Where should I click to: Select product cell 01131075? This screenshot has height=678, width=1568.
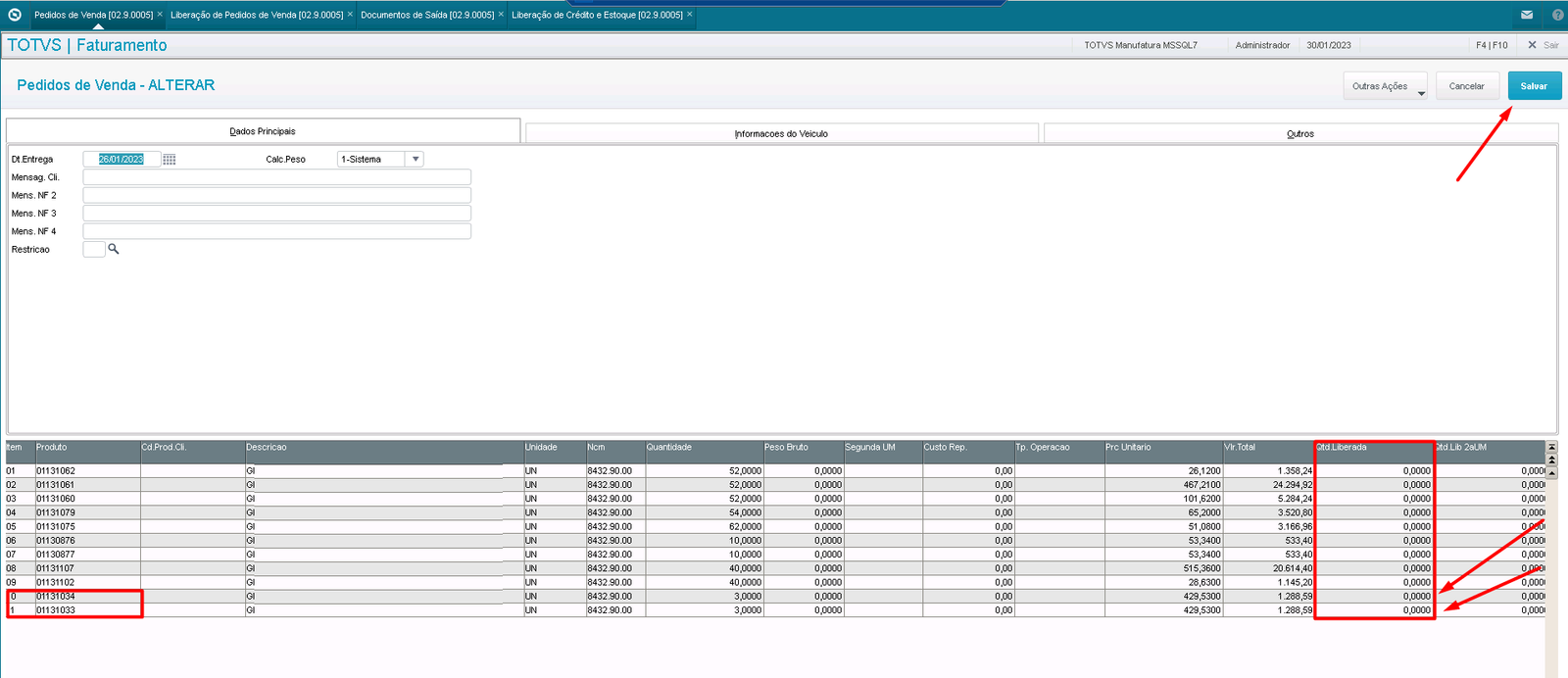coord(87,526)
